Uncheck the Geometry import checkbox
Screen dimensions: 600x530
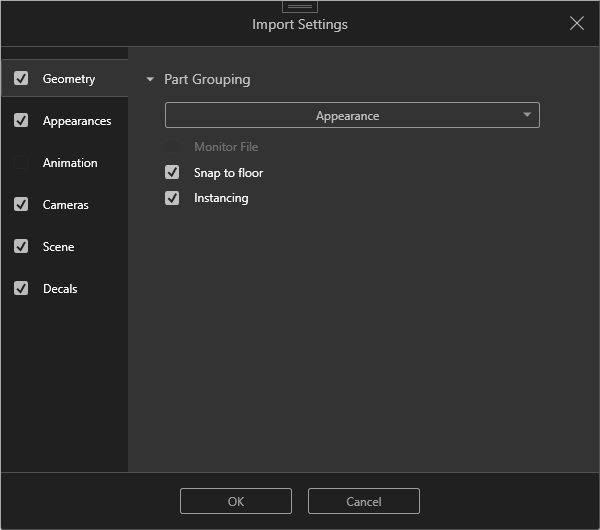pos(21,79)
